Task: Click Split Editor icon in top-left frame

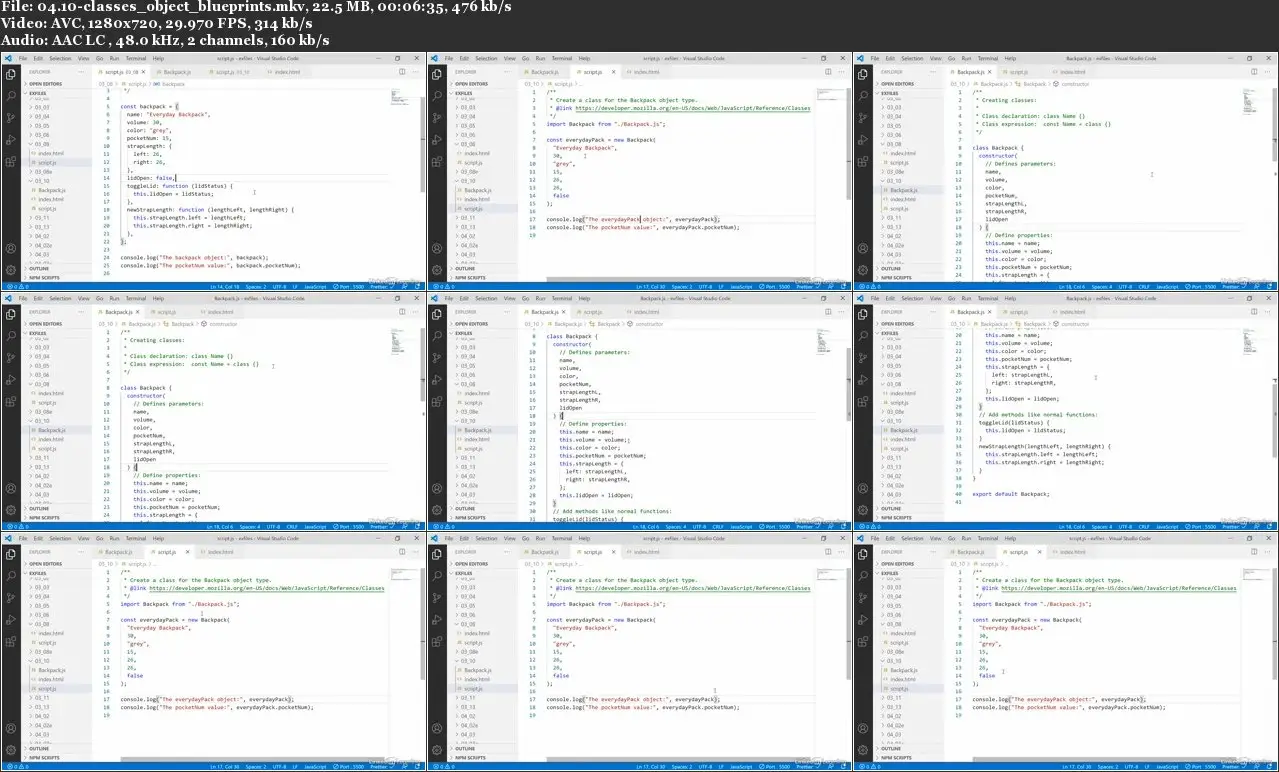Action: pyautogui.click(x=402, y=72)
